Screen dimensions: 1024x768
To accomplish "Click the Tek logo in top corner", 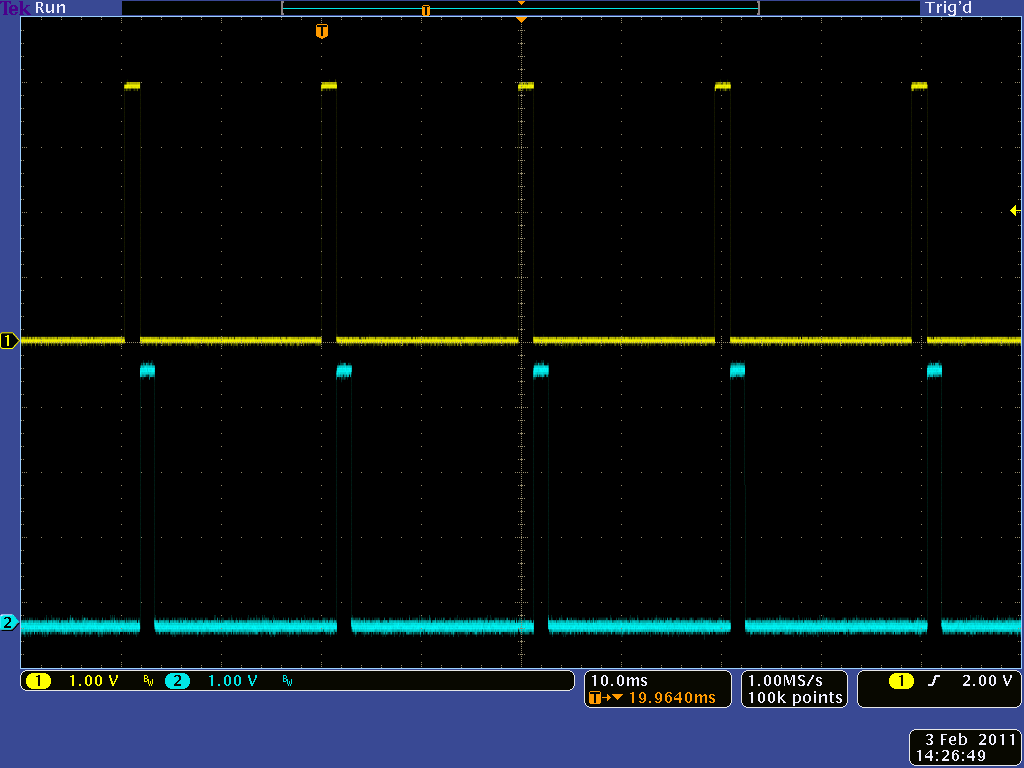I will click(x=16, y=8).
